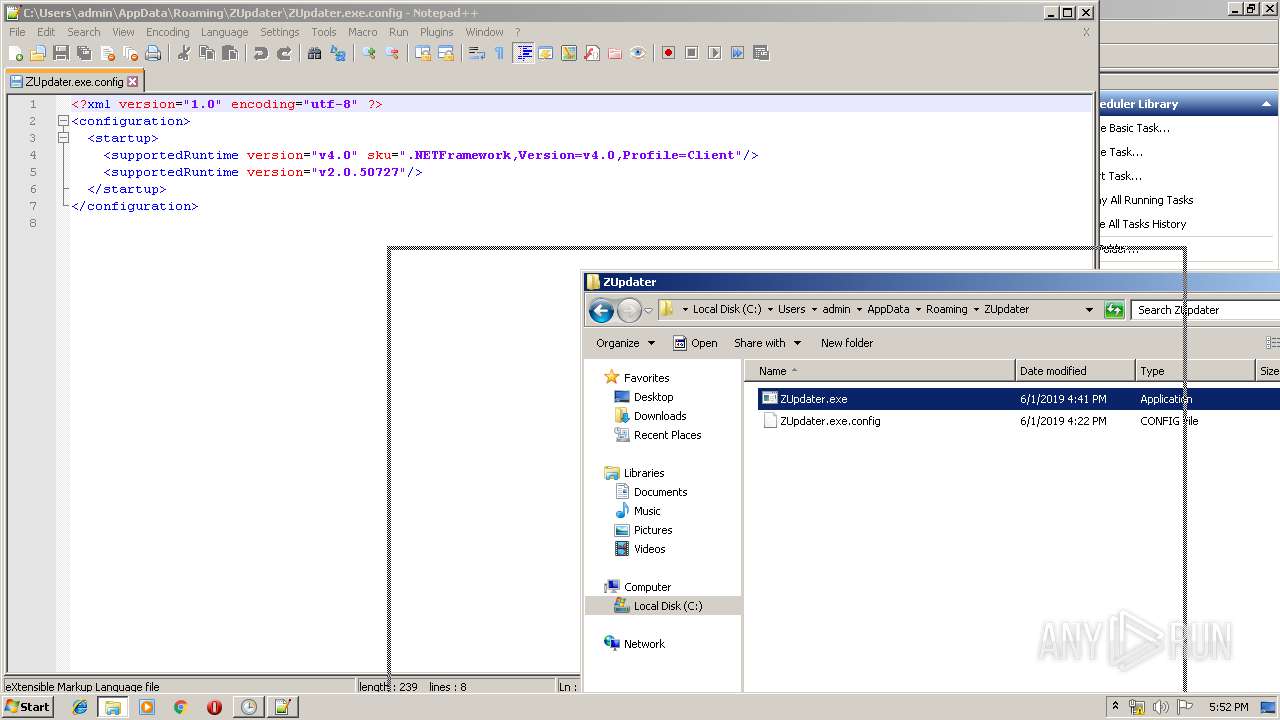Click the Playback macro icon
This screenshot has width=1280, height=720.
point(714,53)
